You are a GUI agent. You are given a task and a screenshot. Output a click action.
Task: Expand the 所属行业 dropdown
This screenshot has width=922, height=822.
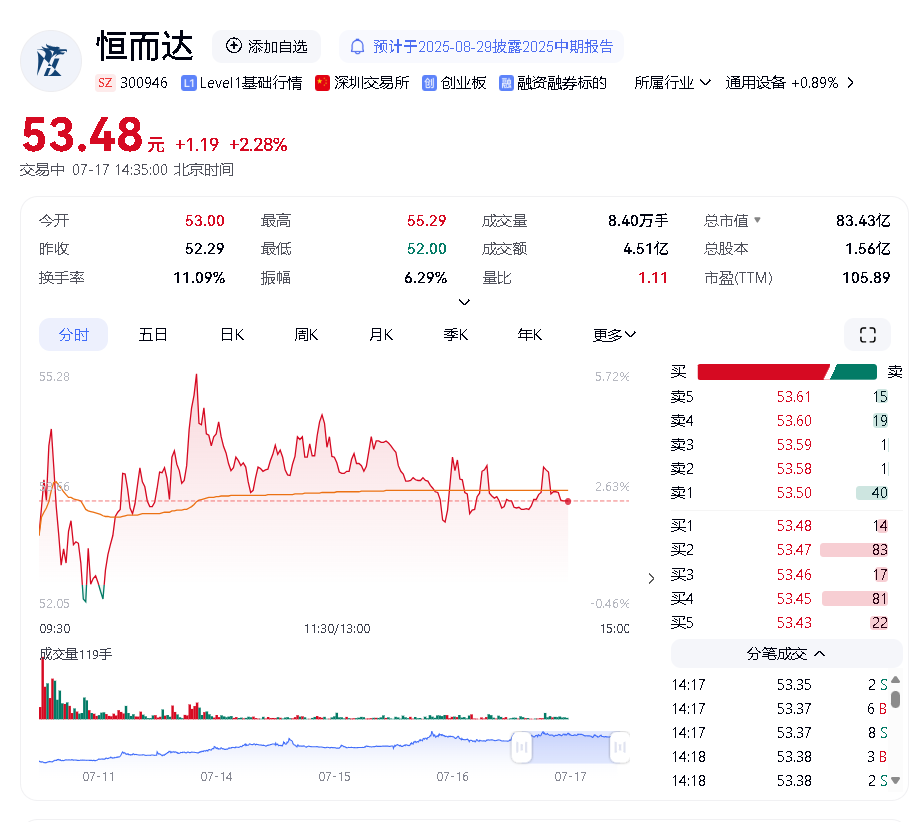[673, 83]
